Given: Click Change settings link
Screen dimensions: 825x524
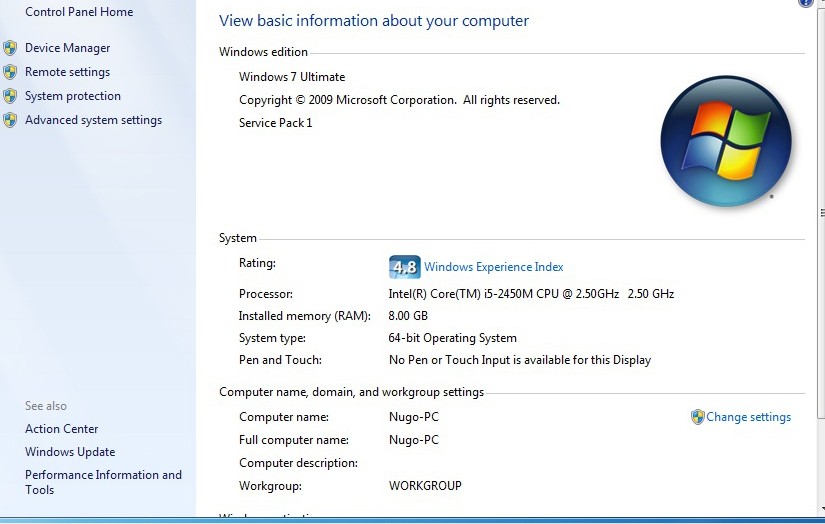Looking at the screenshot, I should coord(748,417).
